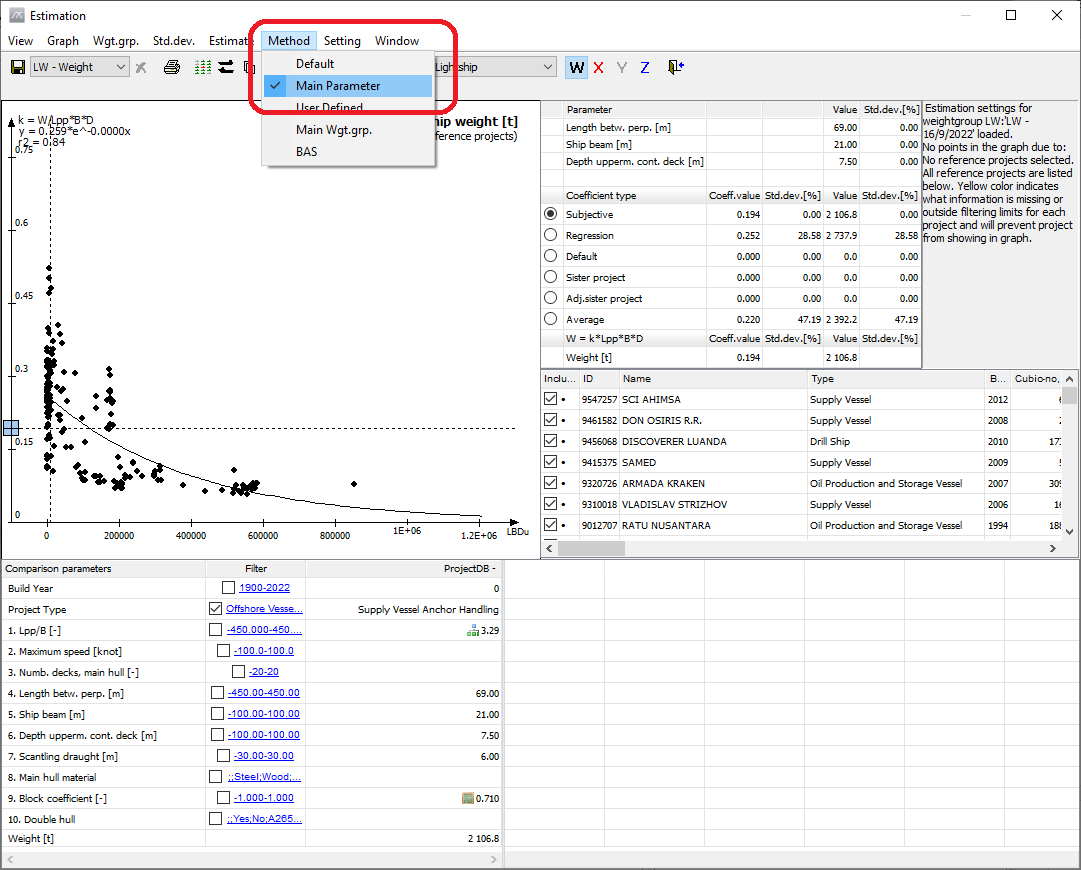Click the green dotted grid icon
The image size is (1081, 870).
[202, 67]
